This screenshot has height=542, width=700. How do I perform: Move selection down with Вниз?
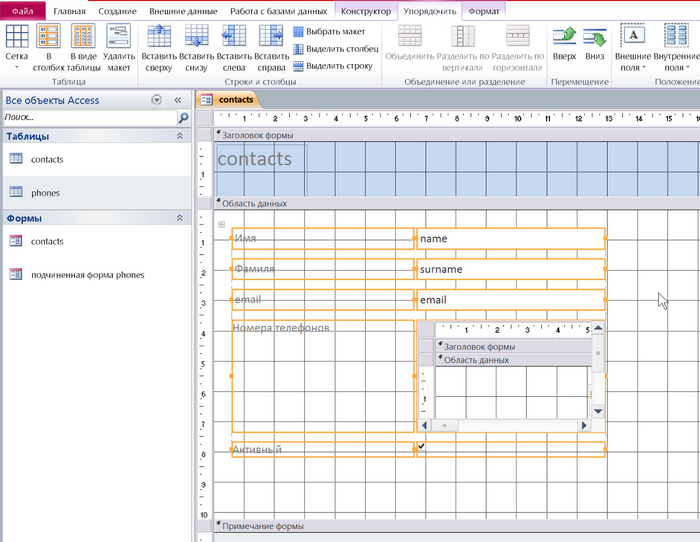point(594,43)
